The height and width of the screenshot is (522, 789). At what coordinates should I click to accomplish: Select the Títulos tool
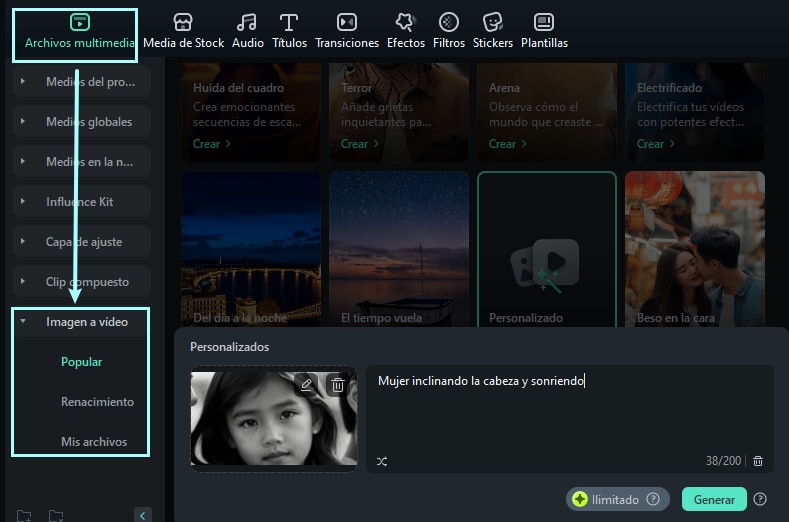(289, 31)
